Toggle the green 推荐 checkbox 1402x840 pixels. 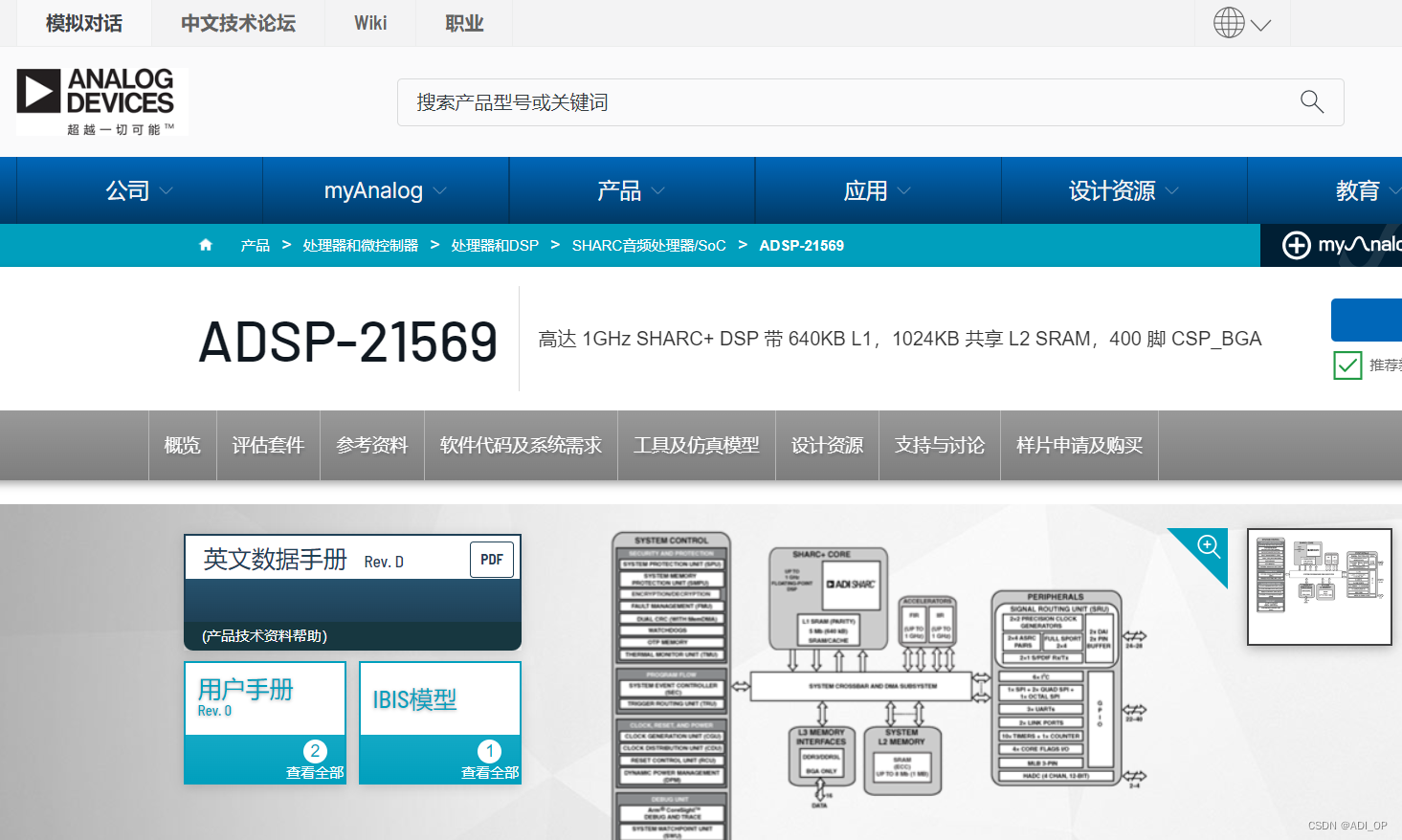[x=1347, y=365]
